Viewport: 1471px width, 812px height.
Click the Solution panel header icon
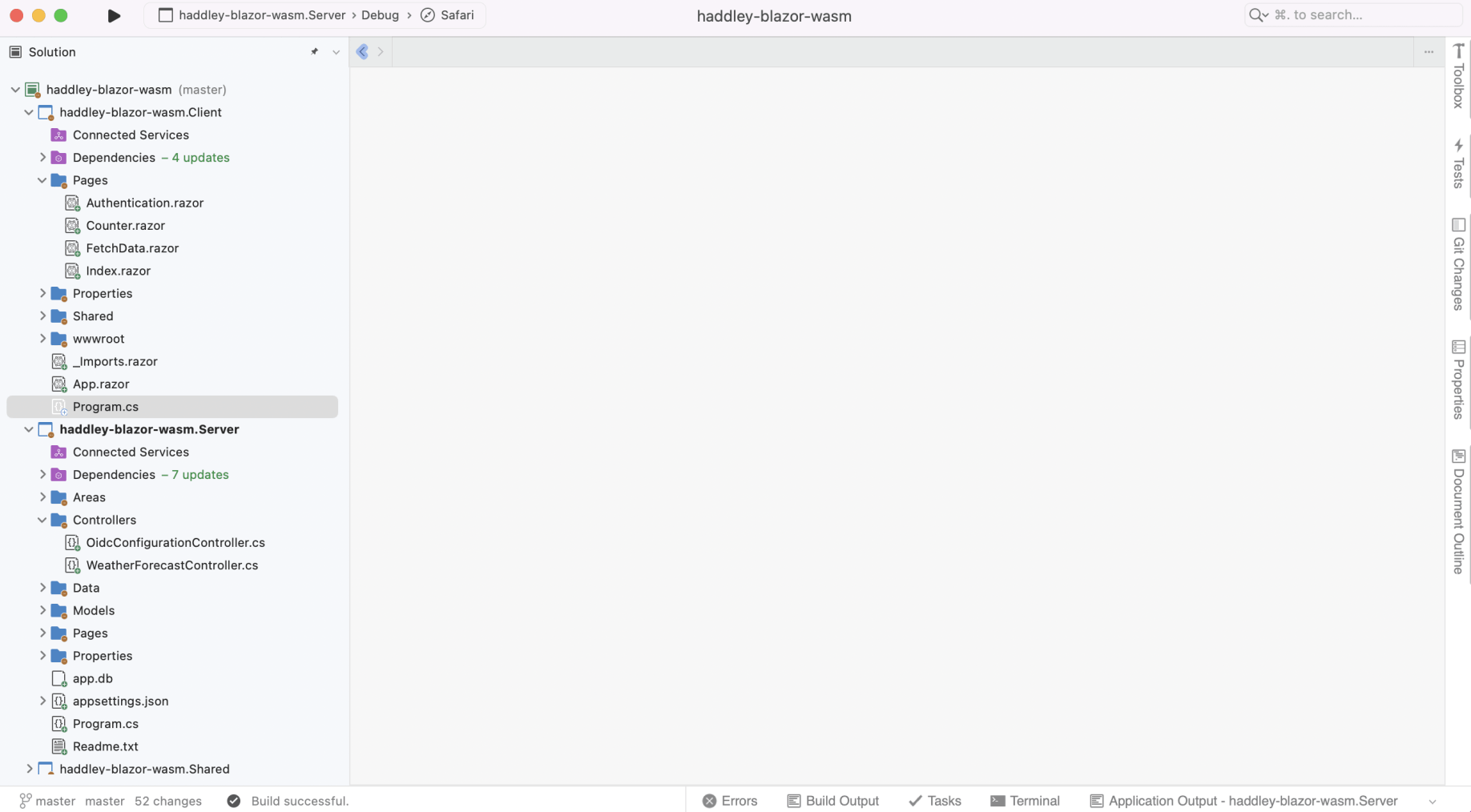(15, 52)
